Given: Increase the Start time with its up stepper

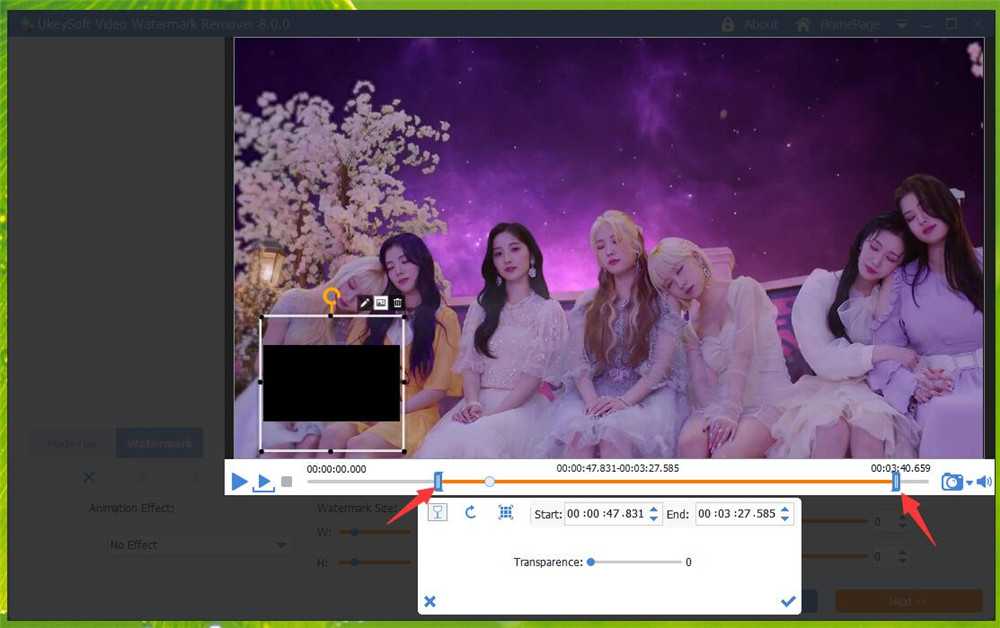Looking at the screenshot, I should coord(654,509).
